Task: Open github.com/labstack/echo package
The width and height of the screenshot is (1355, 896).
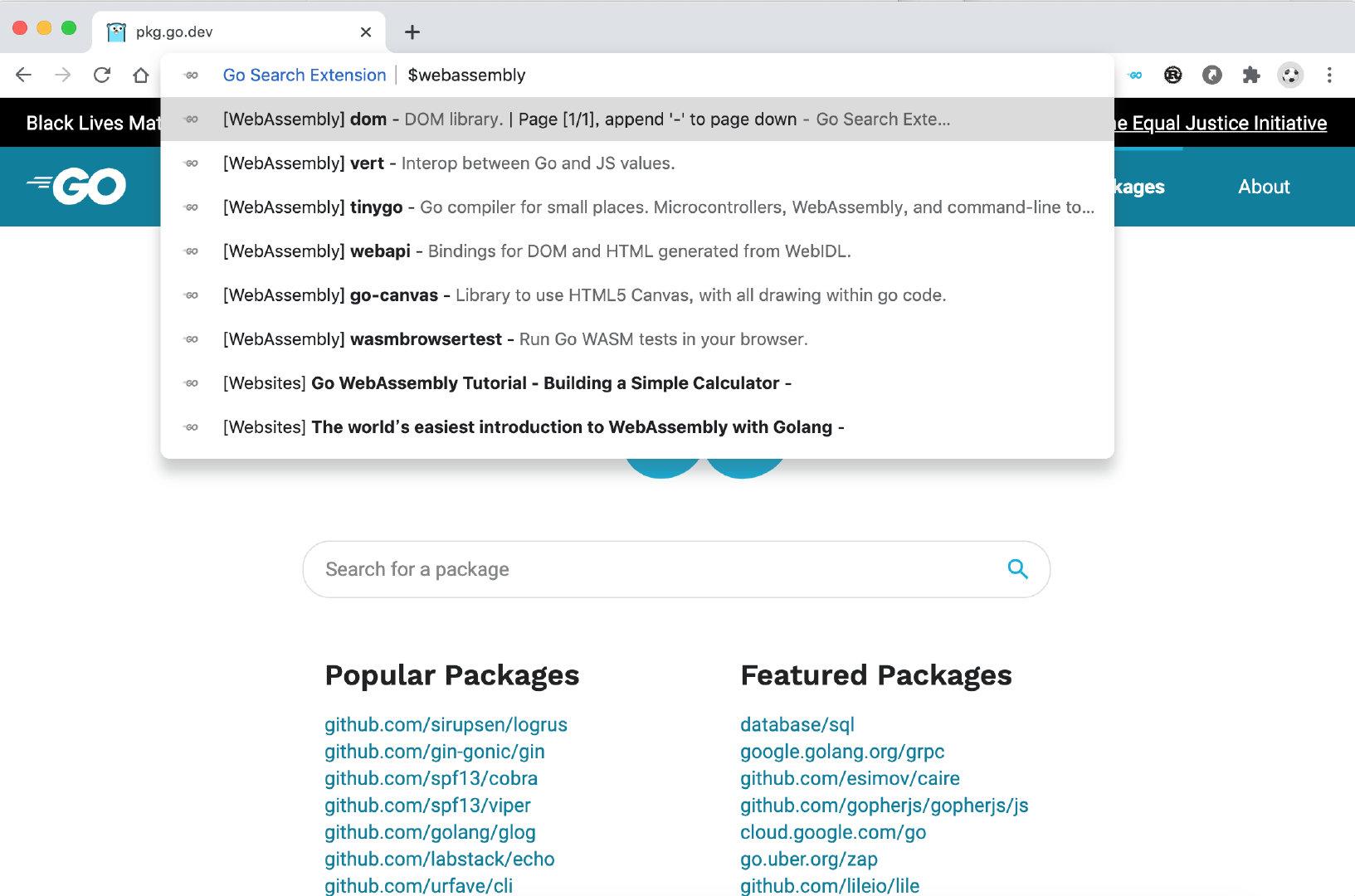Action: (x=440, y=859)
